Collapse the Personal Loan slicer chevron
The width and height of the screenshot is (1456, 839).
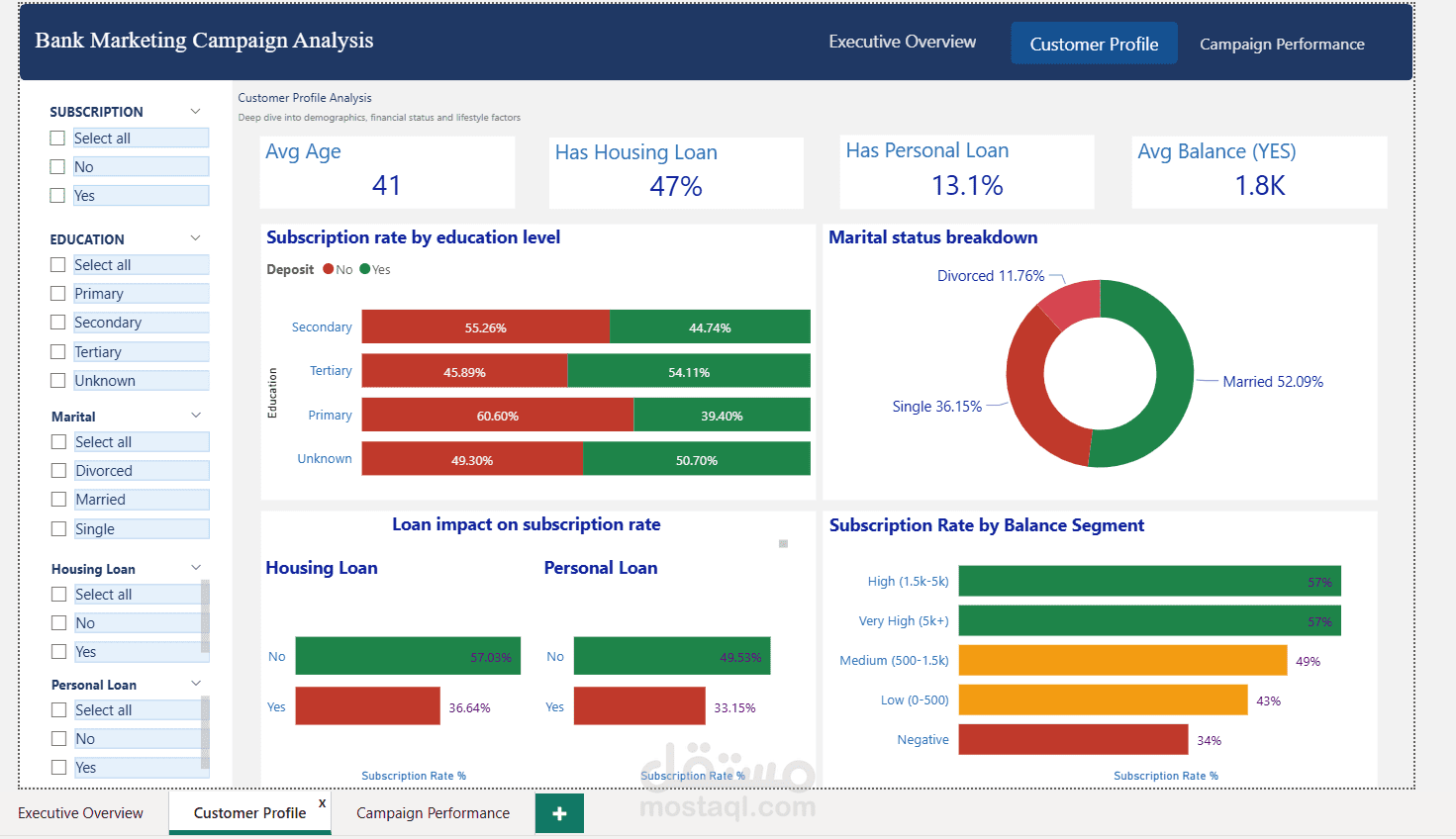tap(196, 684)
